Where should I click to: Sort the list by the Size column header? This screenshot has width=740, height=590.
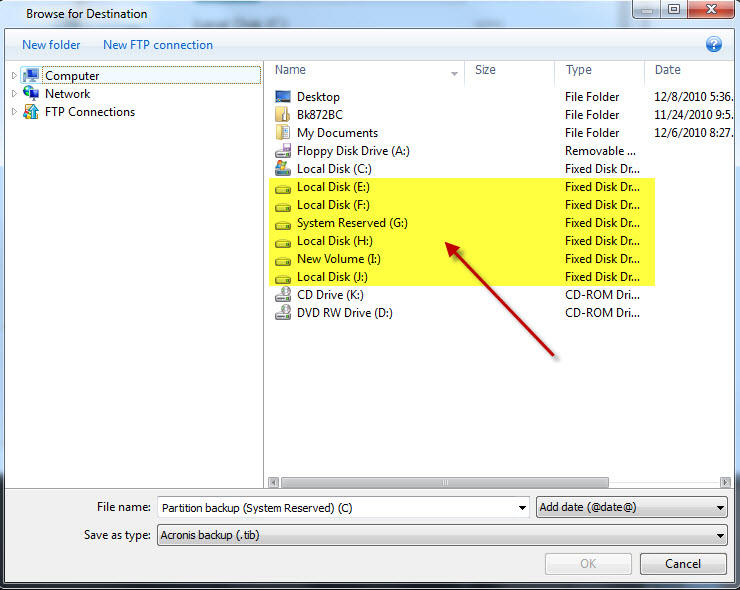tap(485, 70)
